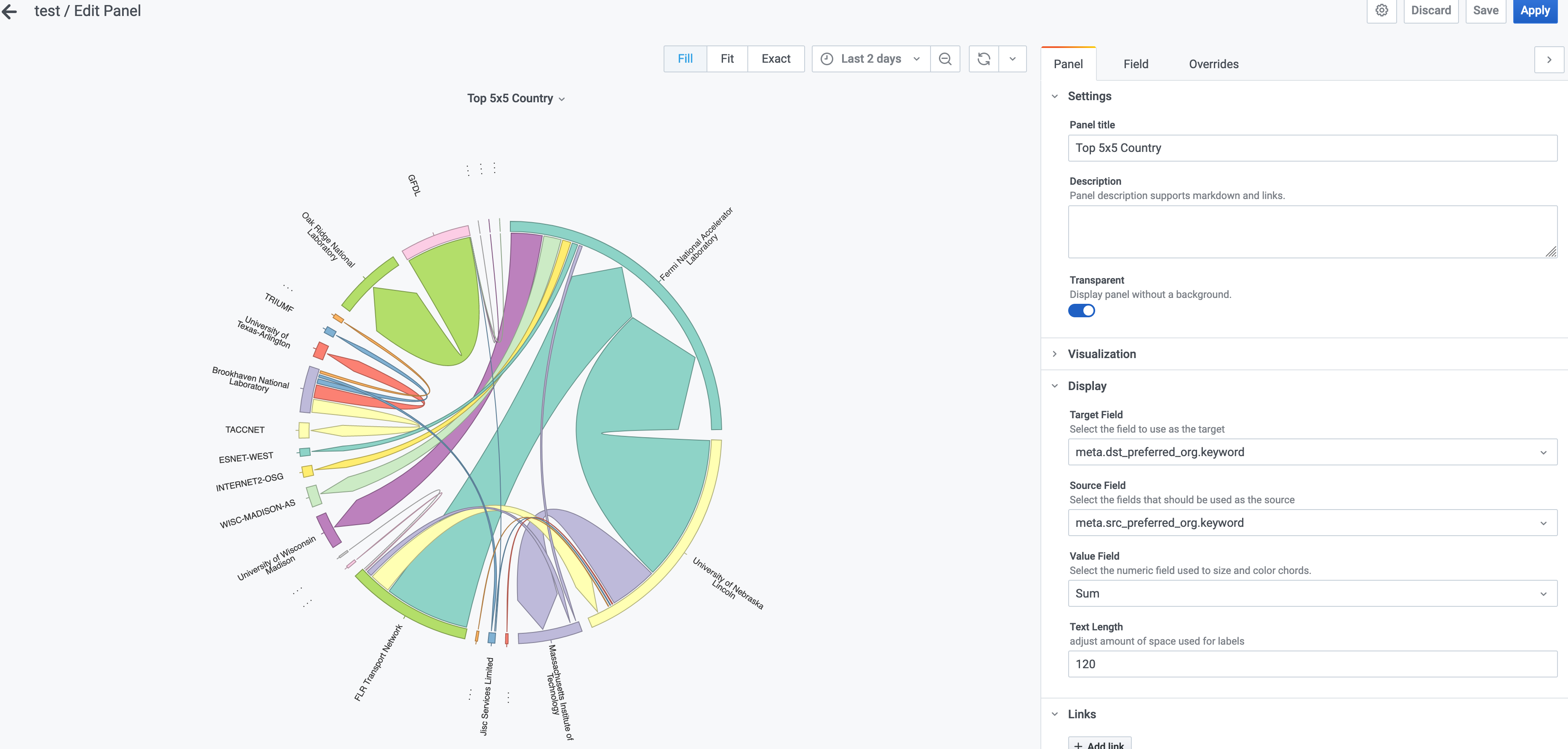Click the Discard button
The image size is (1568, 749).
click(x=1430, y=11)
